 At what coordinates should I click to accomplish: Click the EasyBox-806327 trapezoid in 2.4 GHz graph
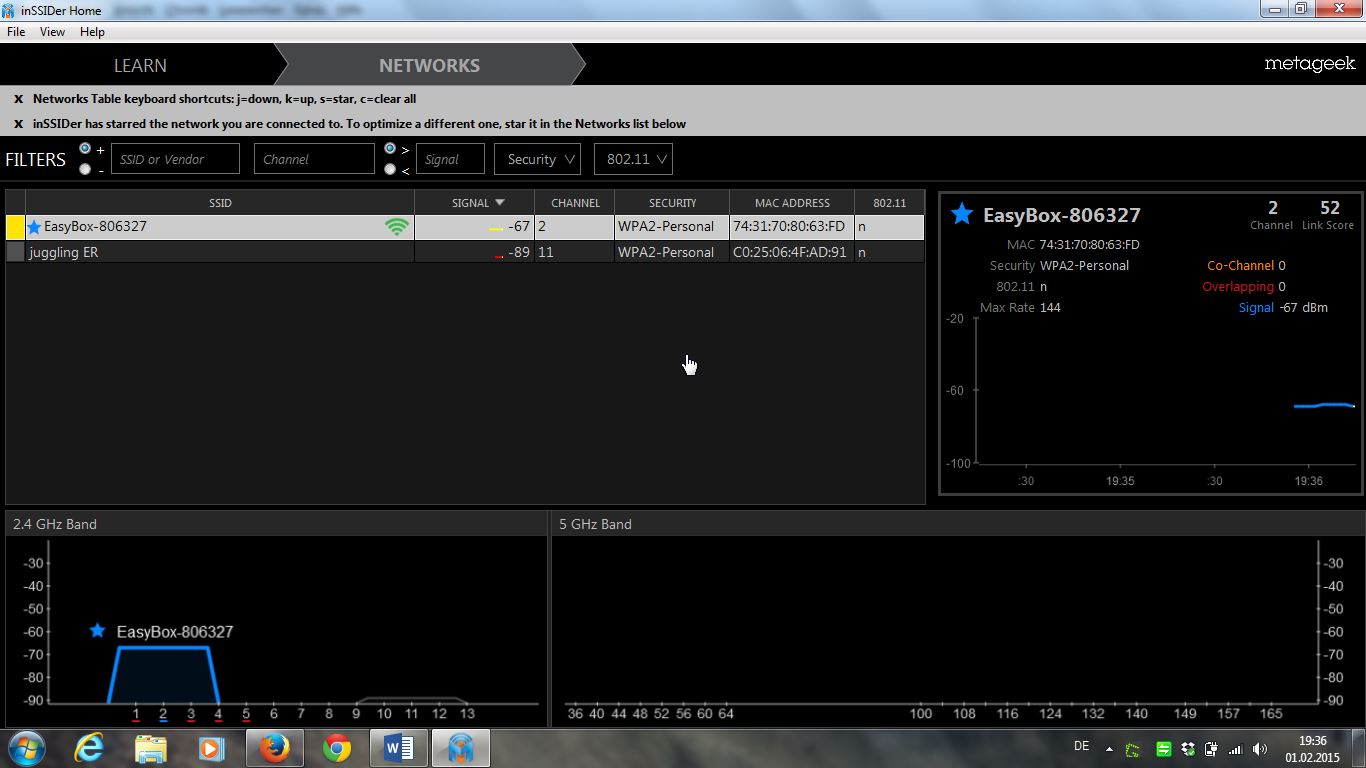(163, 675)
